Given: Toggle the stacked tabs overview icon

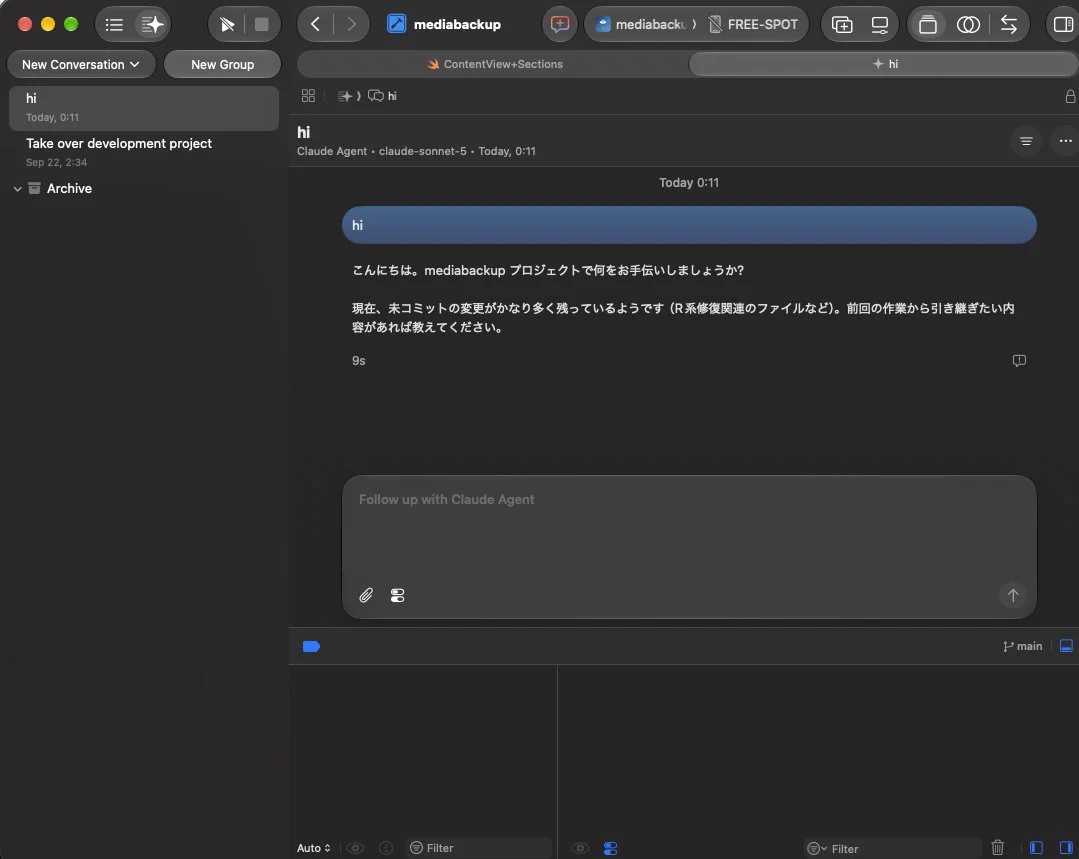Looking at the screenshot, I should click(x=928, y=25).
